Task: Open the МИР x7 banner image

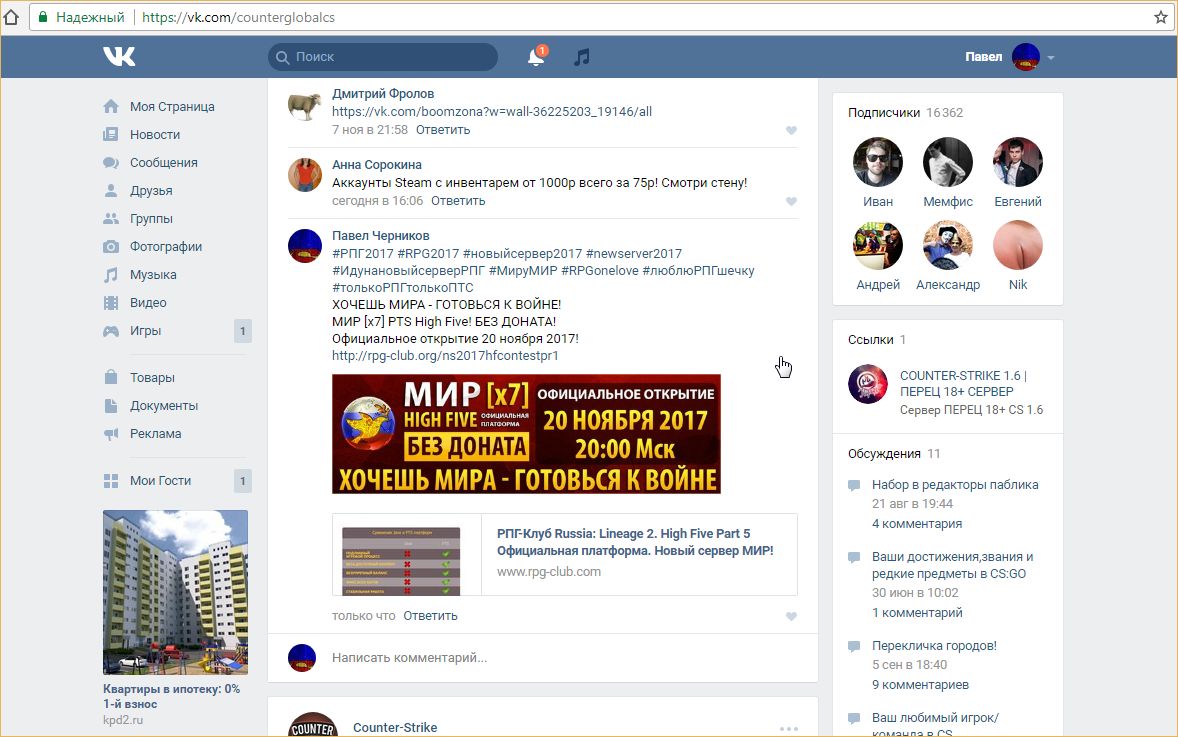Action: point(526,434)
